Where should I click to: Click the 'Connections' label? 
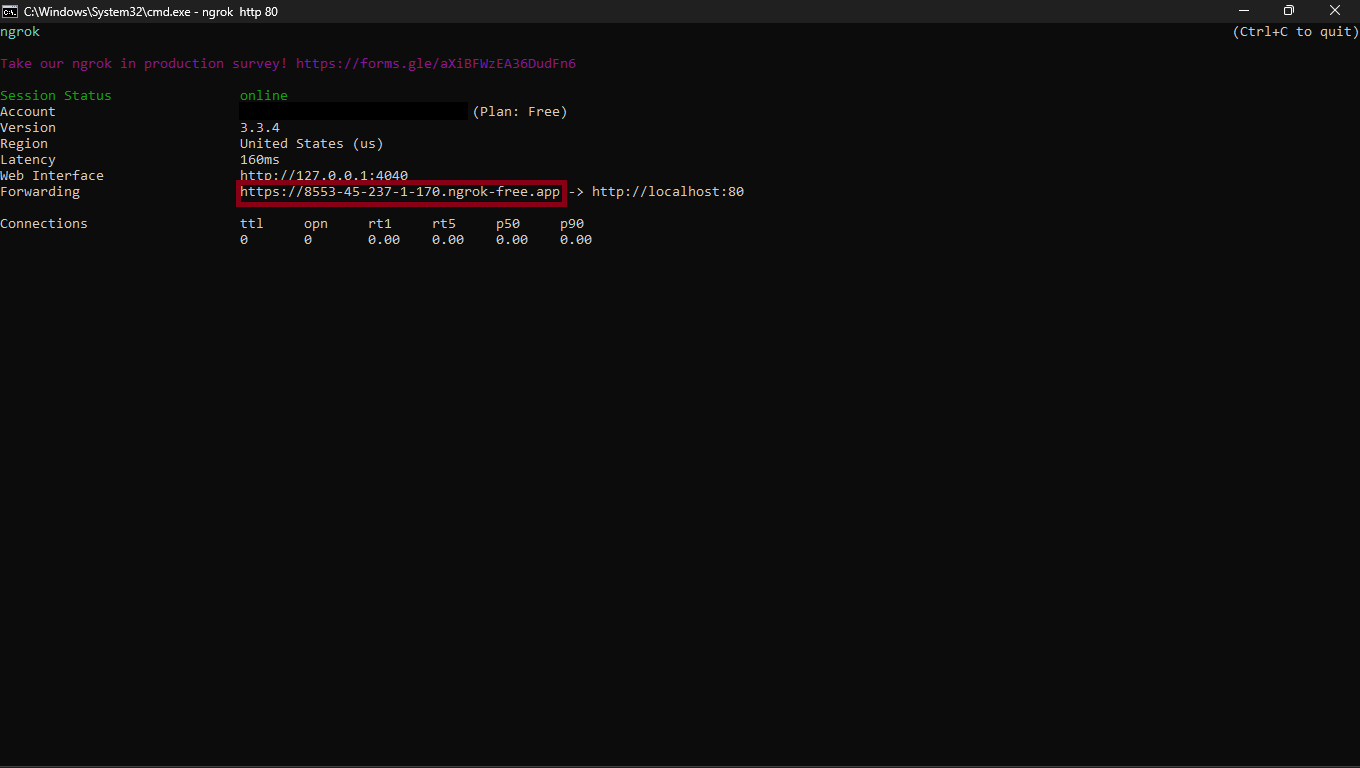tap(44, 224)
